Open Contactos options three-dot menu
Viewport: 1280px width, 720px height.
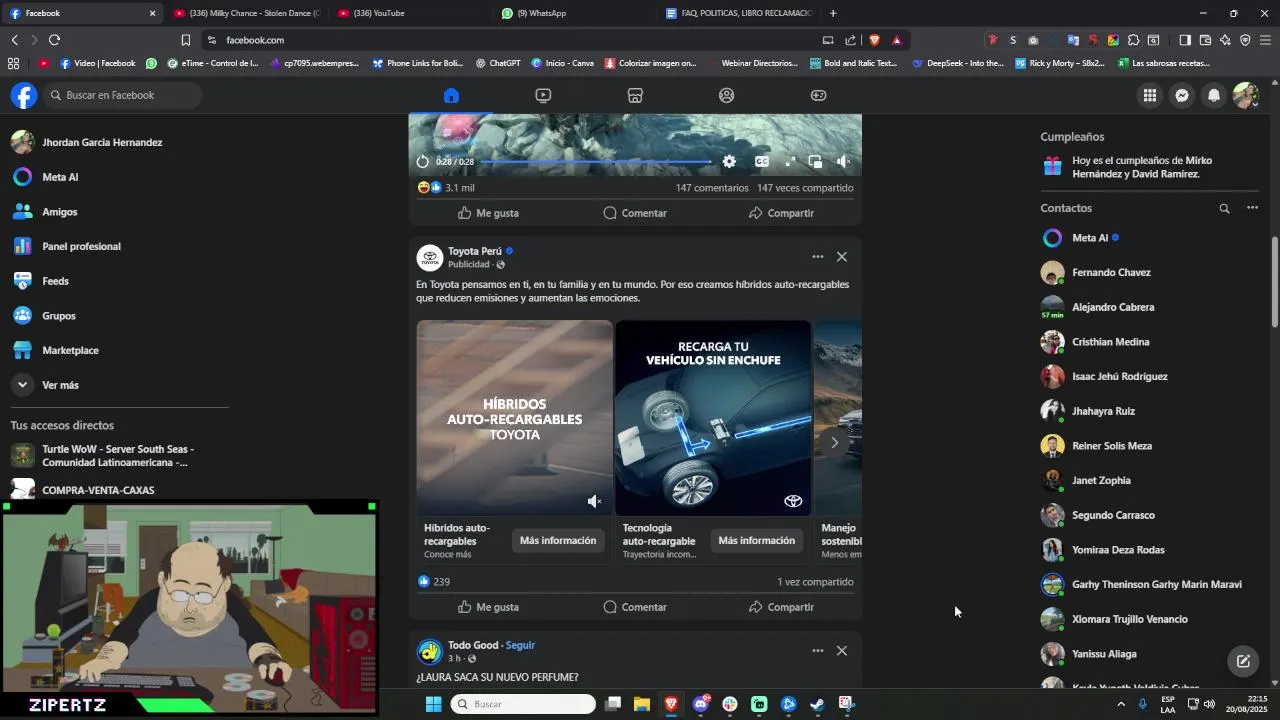(1252, 208)
